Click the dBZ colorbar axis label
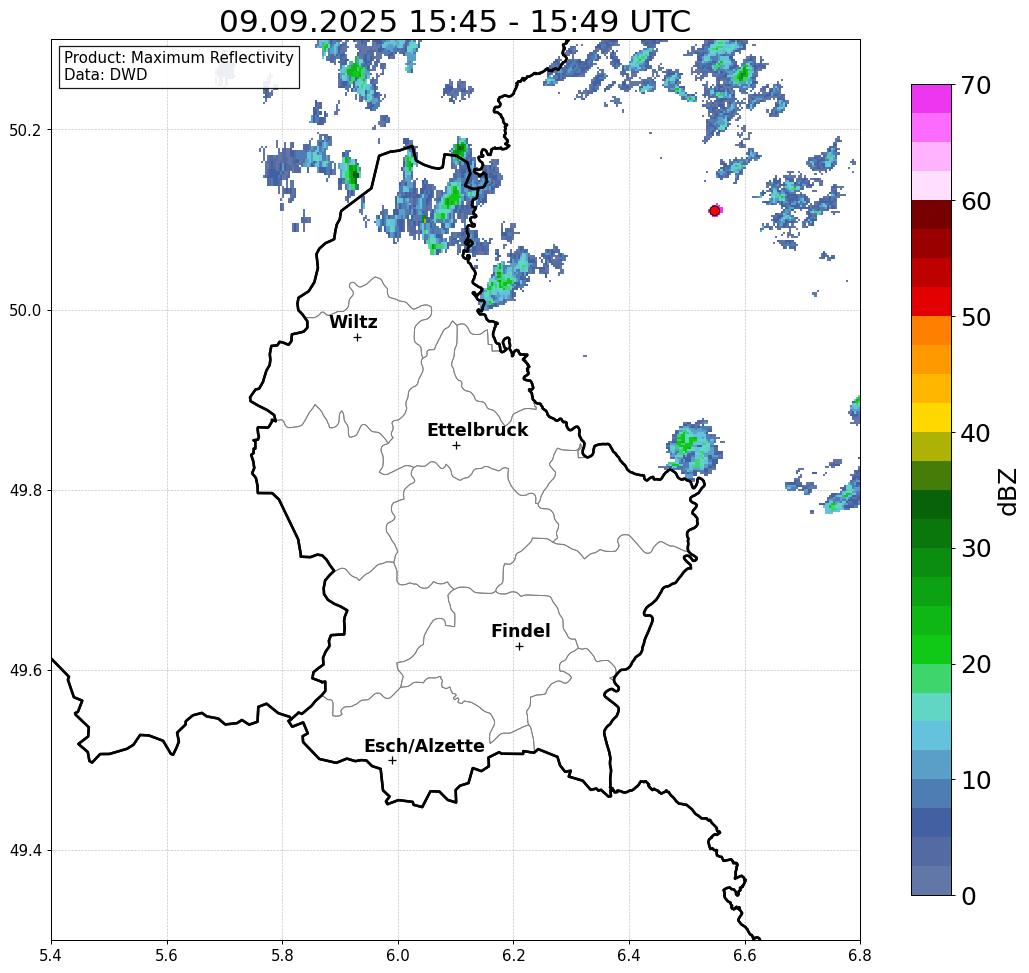Screen dimensions: 1029x973 click(x=1007, y=491)
